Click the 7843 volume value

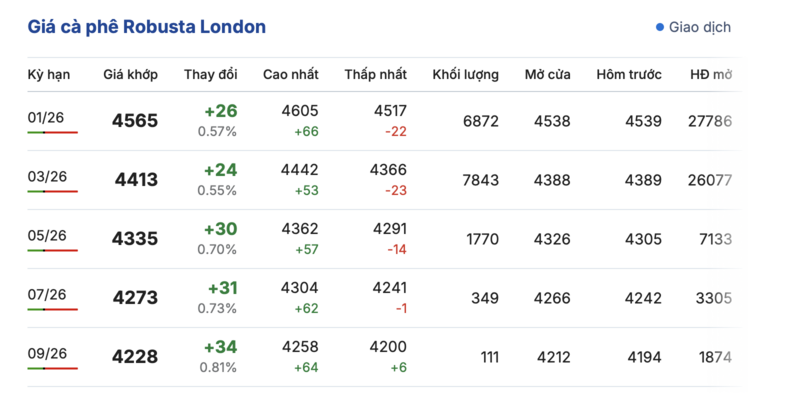(x=480, y=180)
